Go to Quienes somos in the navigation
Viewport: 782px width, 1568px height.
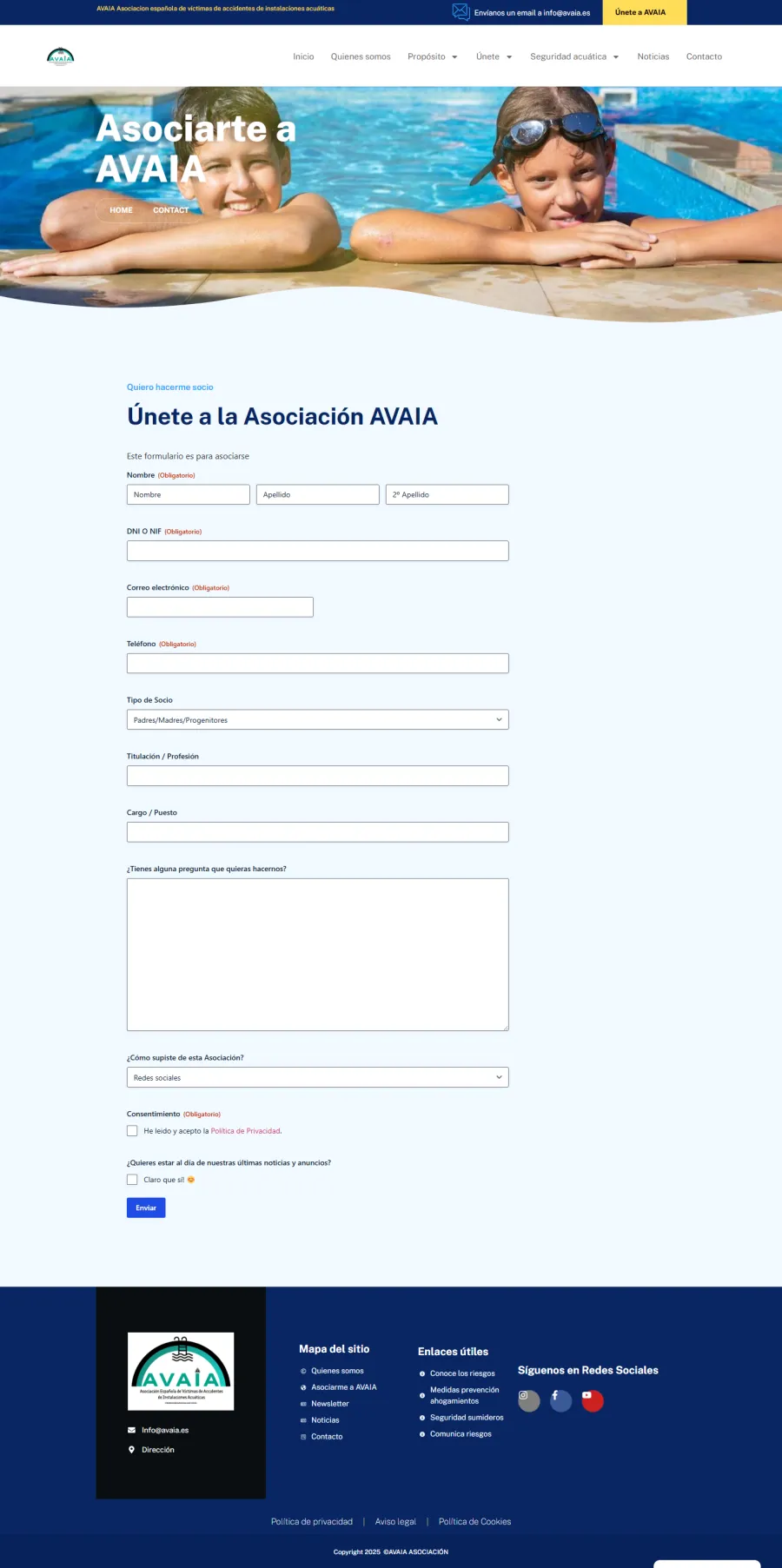click(x=361, y=56)
